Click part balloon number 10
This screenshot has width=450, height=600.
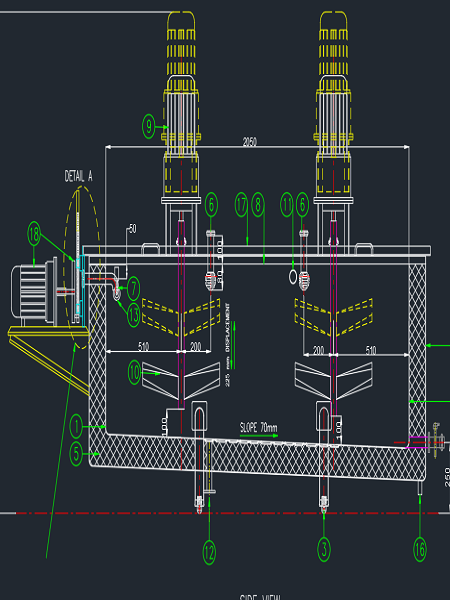tap(134, 372)
